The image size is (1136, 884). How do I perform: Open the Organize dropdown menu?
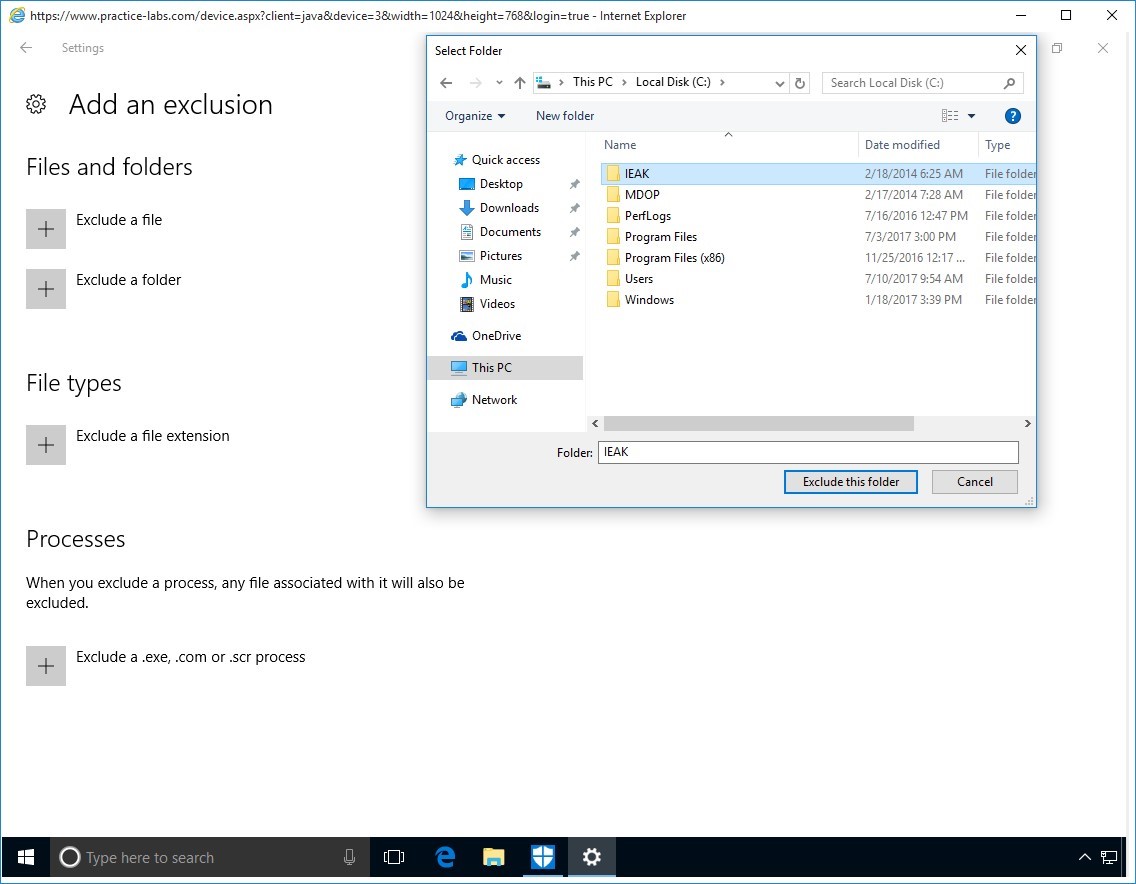[x=475, y=116]
